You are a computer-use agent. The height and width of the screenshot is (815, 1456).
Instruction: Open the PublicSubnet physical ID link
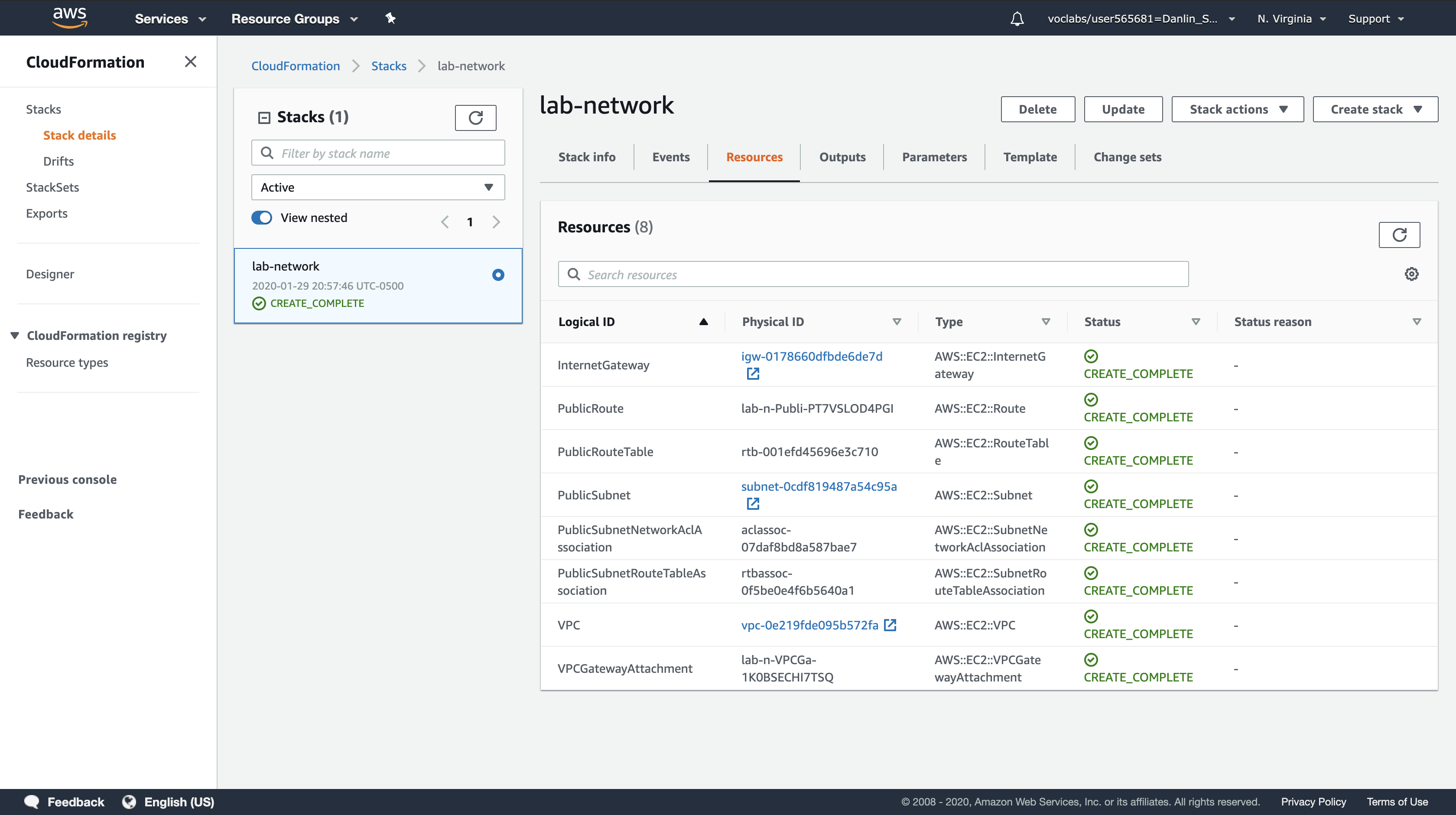pos(819,486)
